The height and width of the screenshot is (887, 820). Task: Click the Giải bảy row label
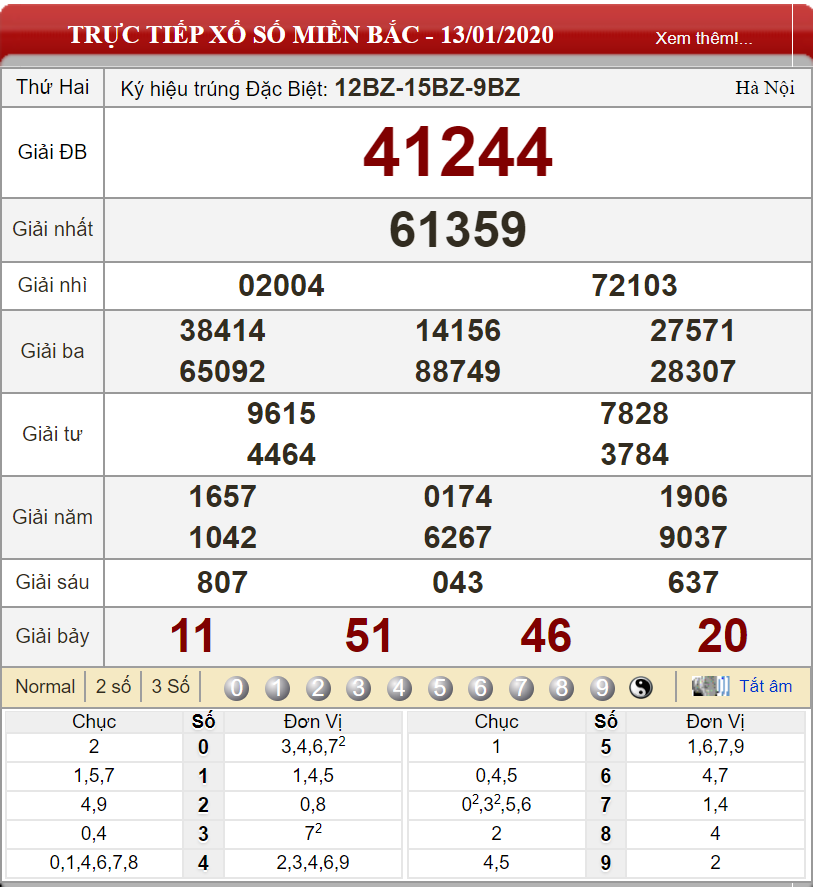53,636
